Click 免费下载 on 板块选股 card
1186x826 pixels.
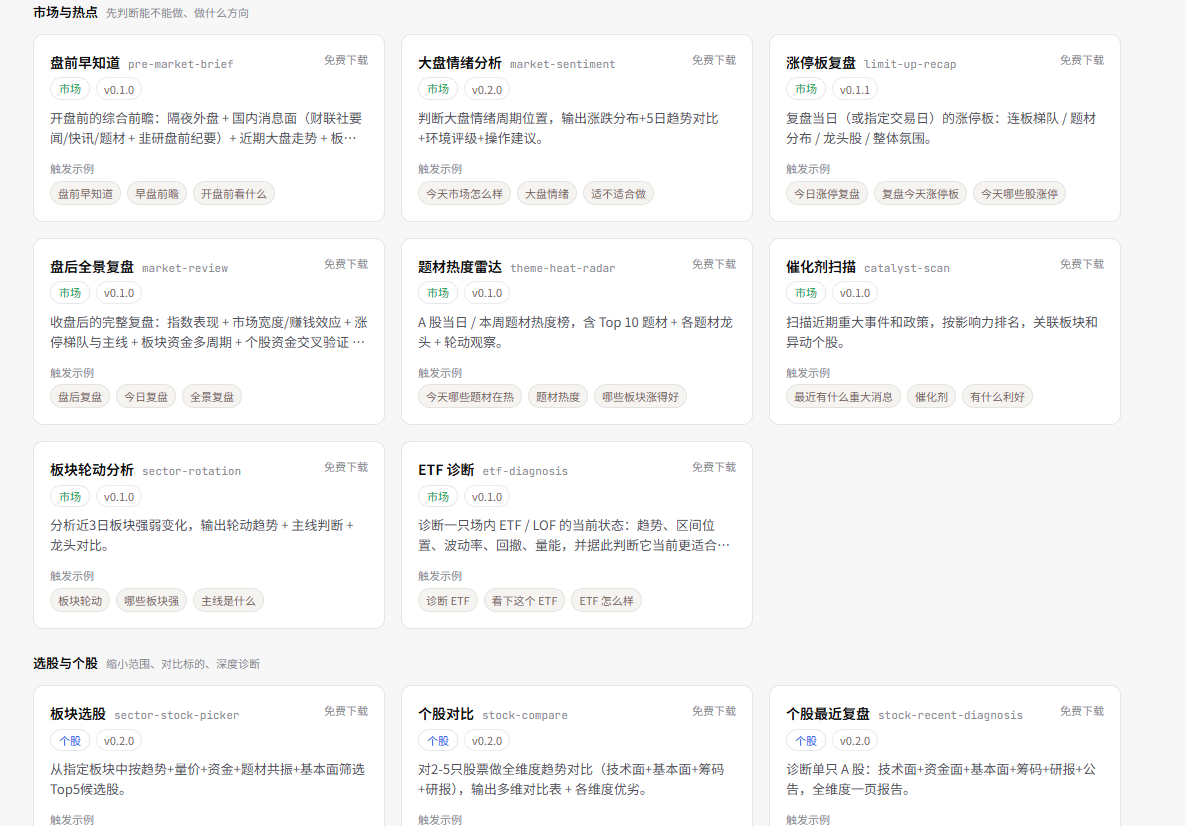(x=346, y=711)
